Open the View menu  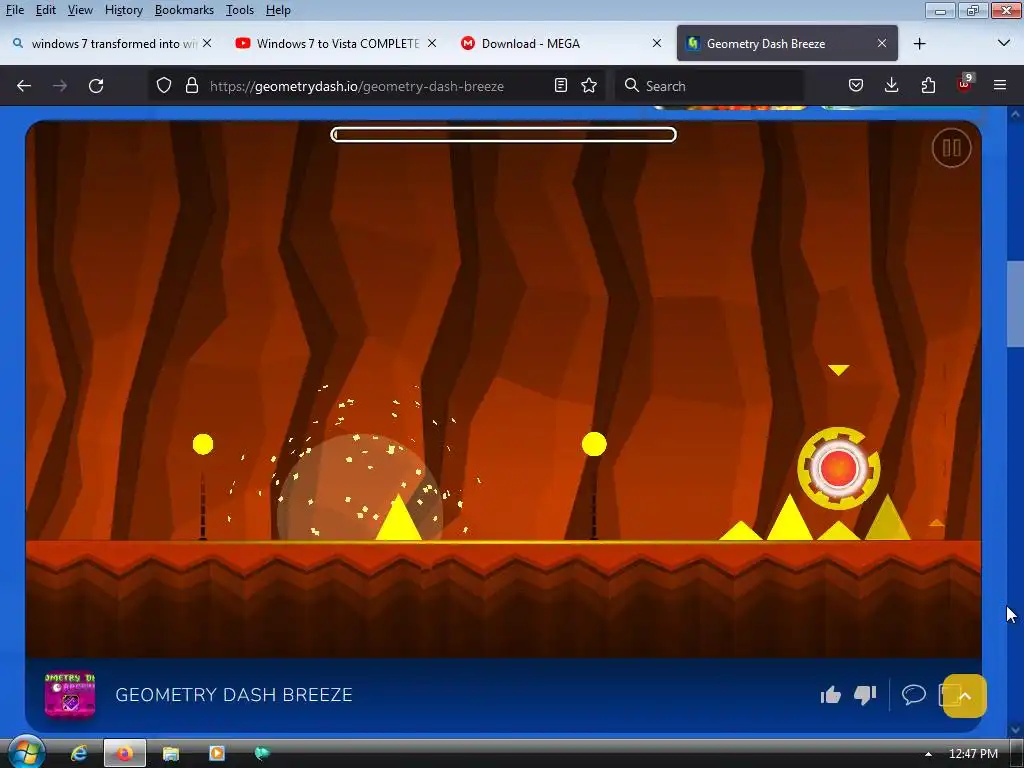80,10
